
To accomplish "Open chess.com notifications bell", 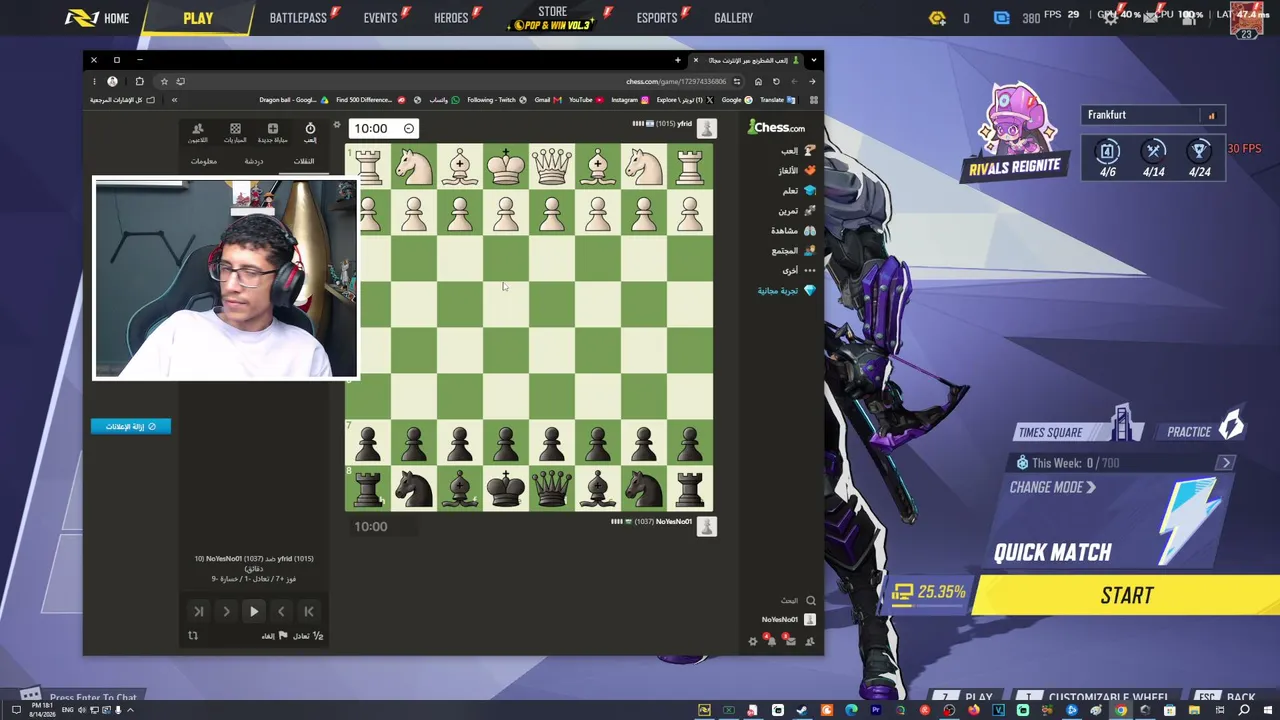I will (771, 641).
